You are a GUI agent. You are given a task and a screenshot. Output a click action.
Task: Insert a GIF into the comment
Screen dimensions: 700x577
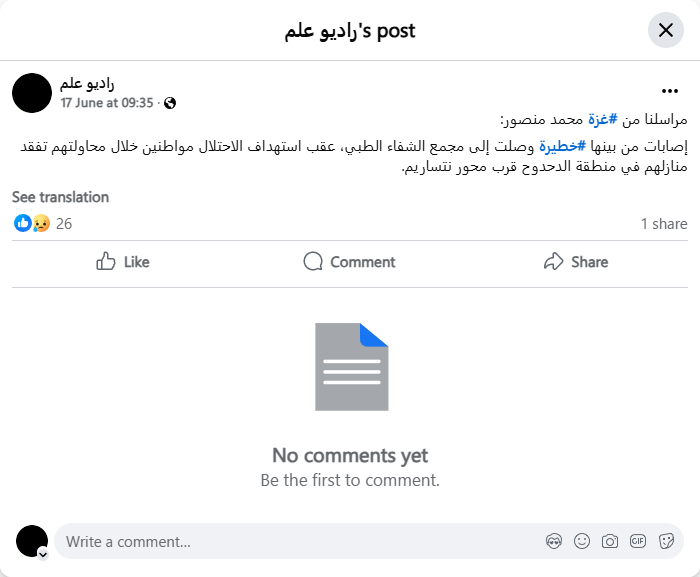point(638,541)
